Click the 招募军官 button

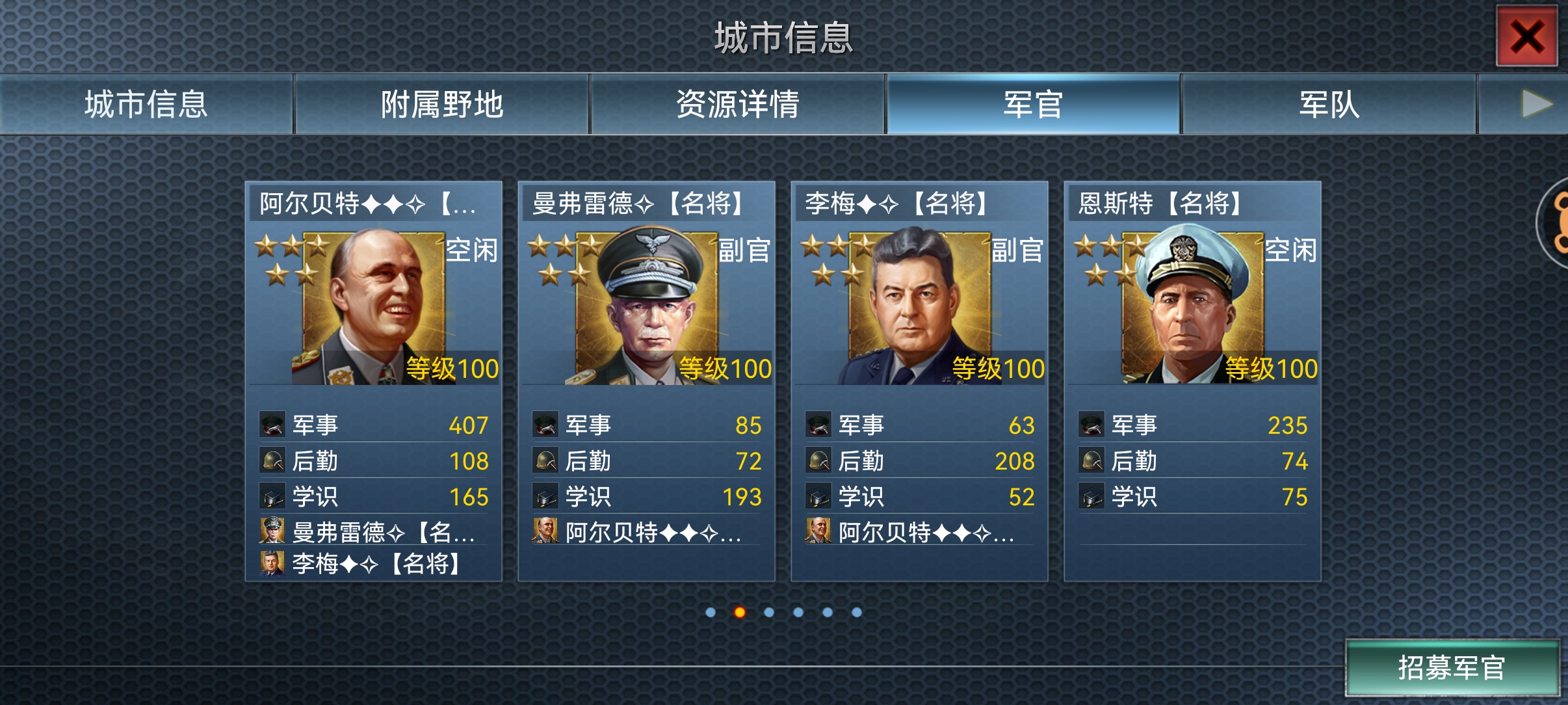coord(1452,667)
